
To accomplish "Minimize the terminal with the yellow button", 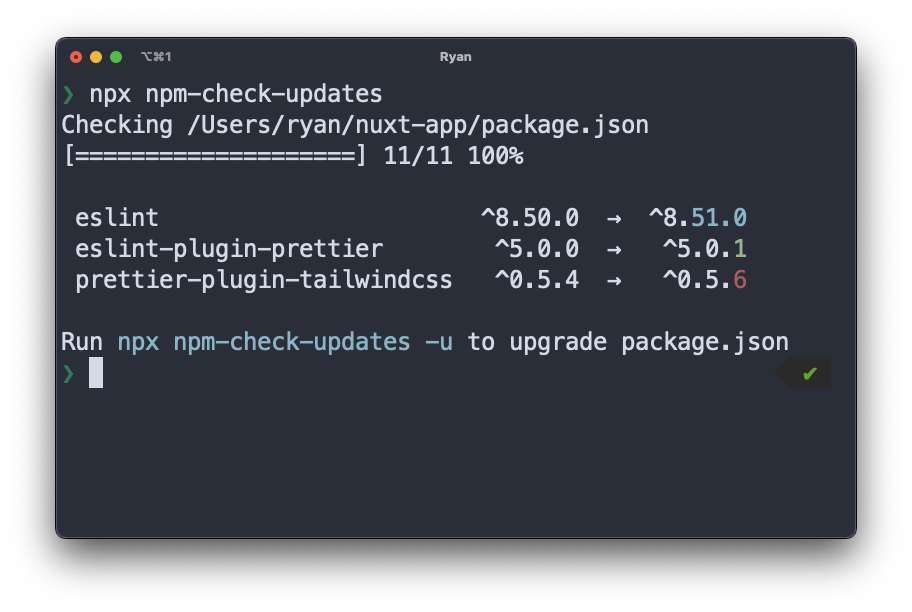I will pyautogui.click(x=96, y=57).
